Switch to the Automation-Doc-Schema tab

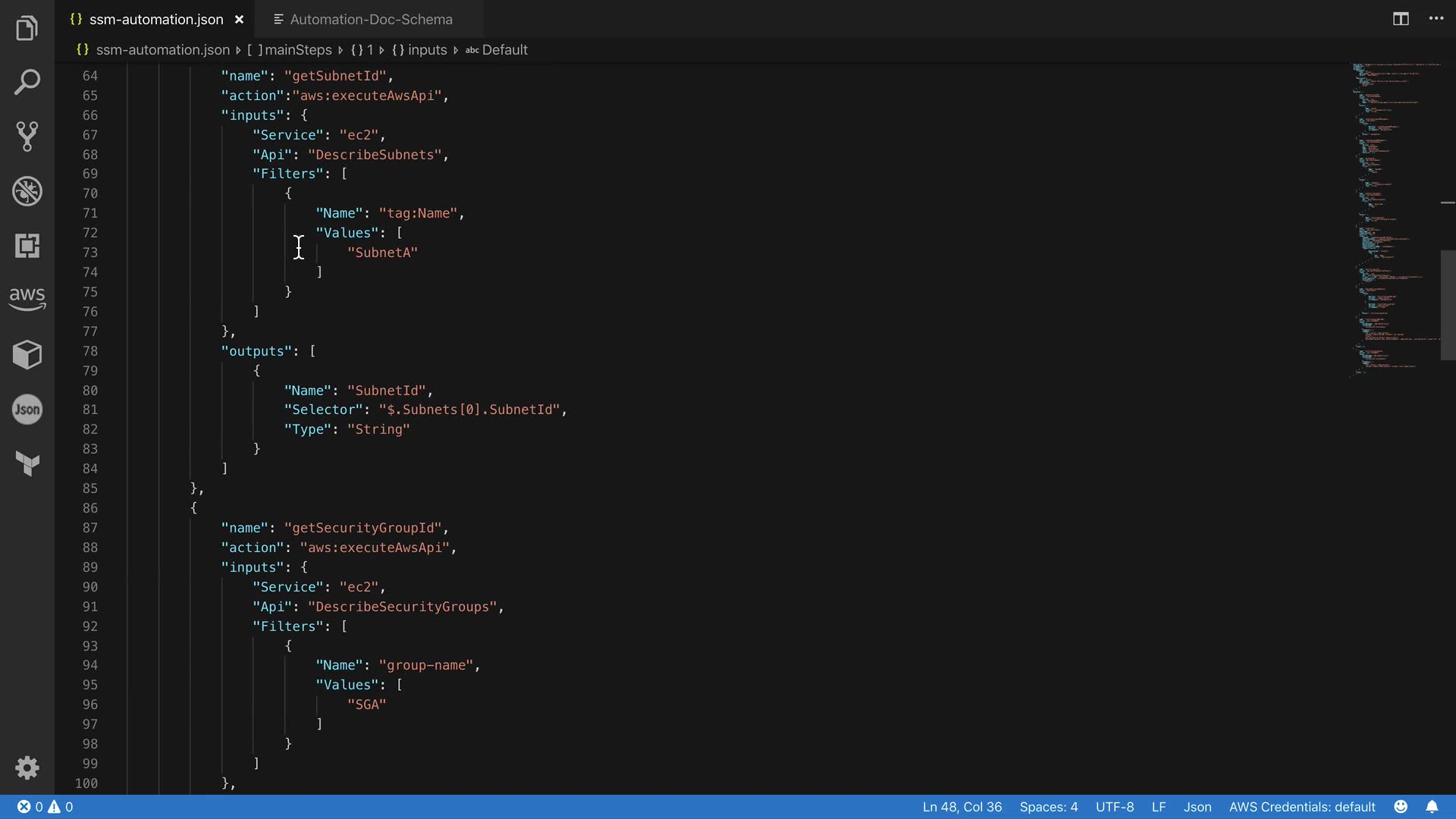click(371, 20)
